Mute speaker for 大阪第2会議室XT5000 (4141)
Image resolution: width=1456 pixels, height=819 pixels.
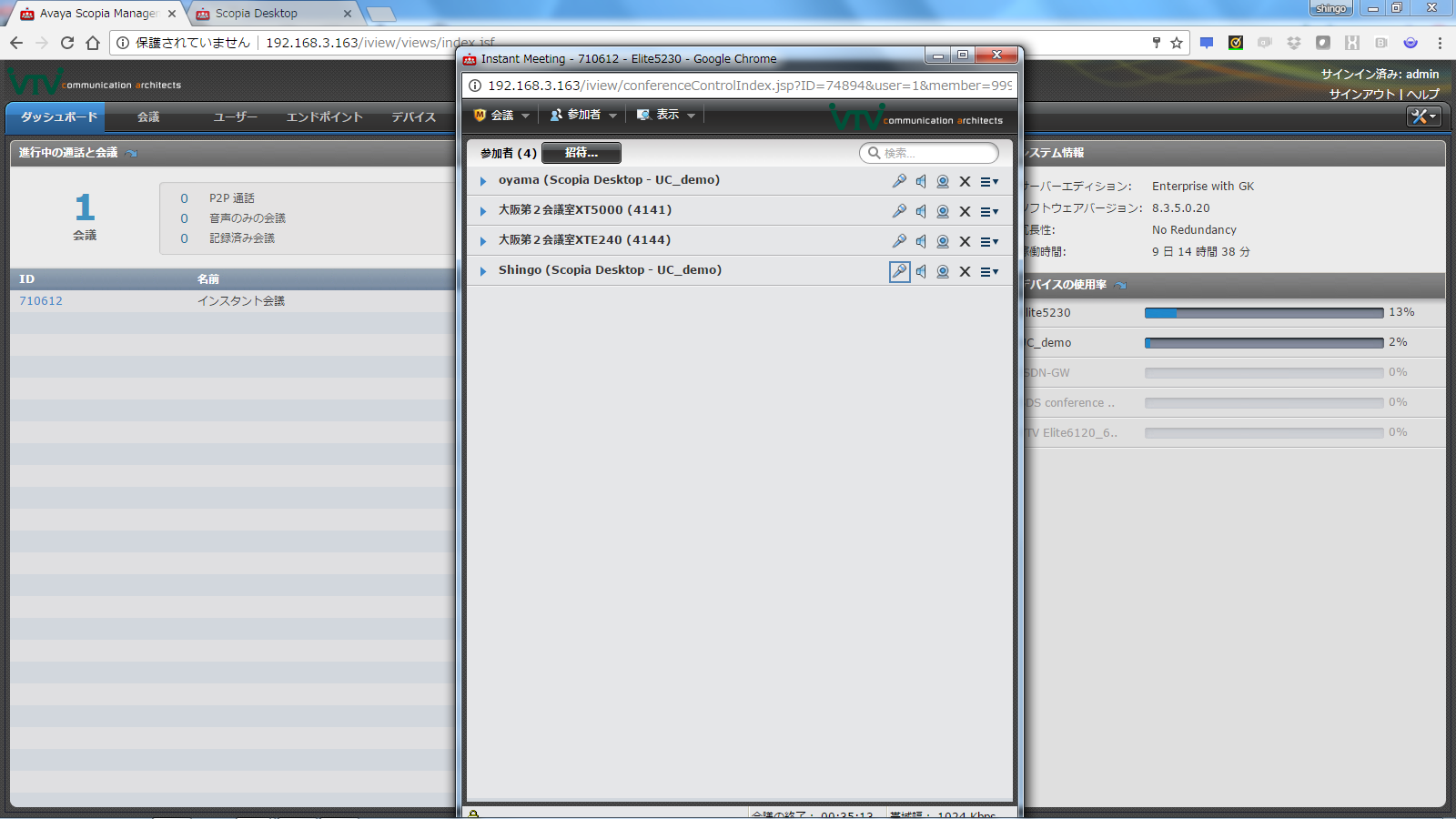pos(921,211)
